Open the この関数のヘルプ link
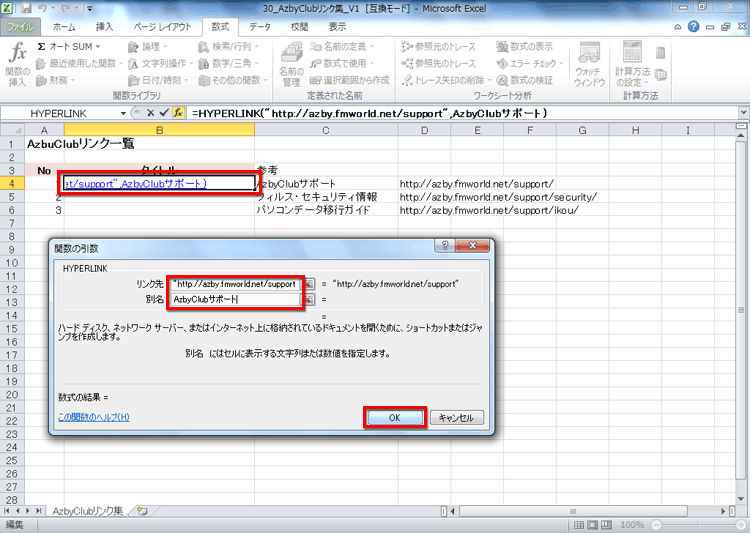The image size is (750, 533). pyautogui.click(x=94, y=417)
